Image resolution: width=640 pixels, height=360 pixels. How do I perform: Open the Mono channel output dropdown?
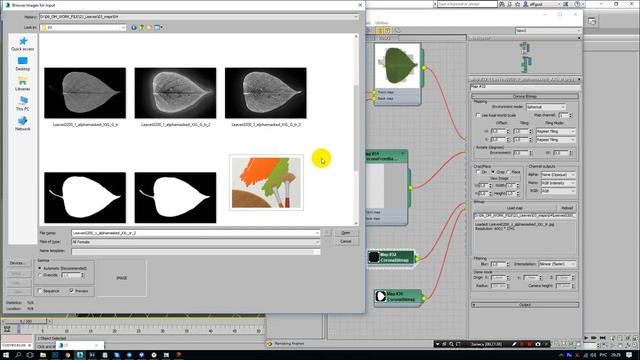pyautogui.click(x=558, y=183)
